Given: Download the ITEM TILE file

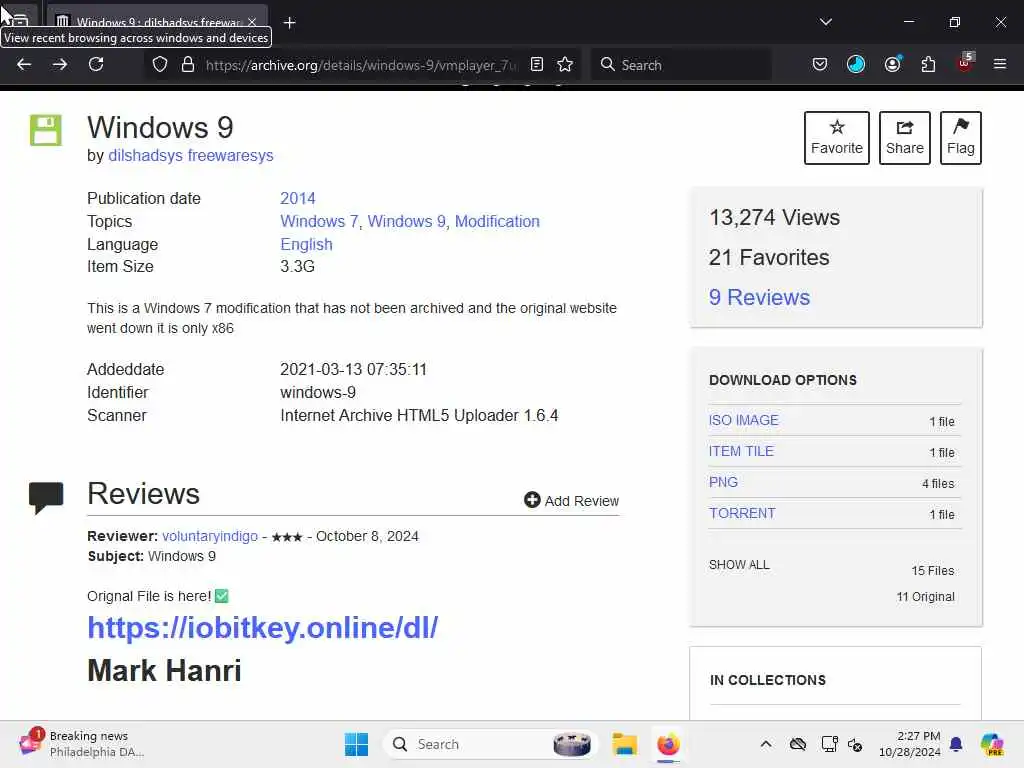Looking at the screenshot, I should 741,451.
